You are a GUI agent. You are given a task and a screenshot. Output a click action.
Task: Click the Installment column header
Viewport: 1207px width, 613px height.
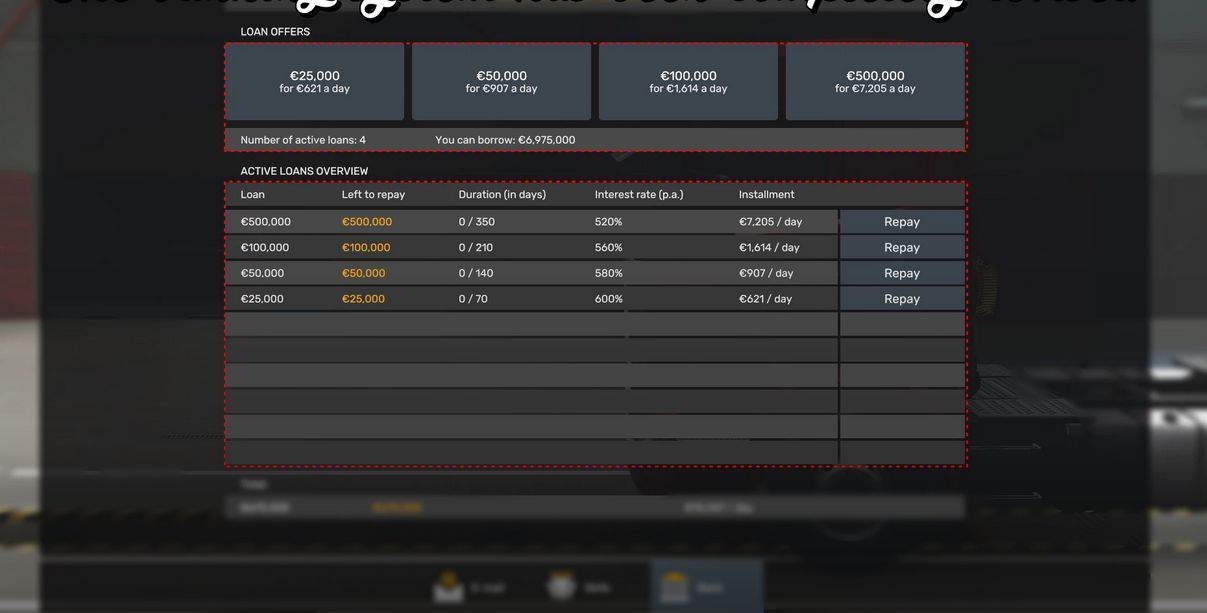(766, 195)
